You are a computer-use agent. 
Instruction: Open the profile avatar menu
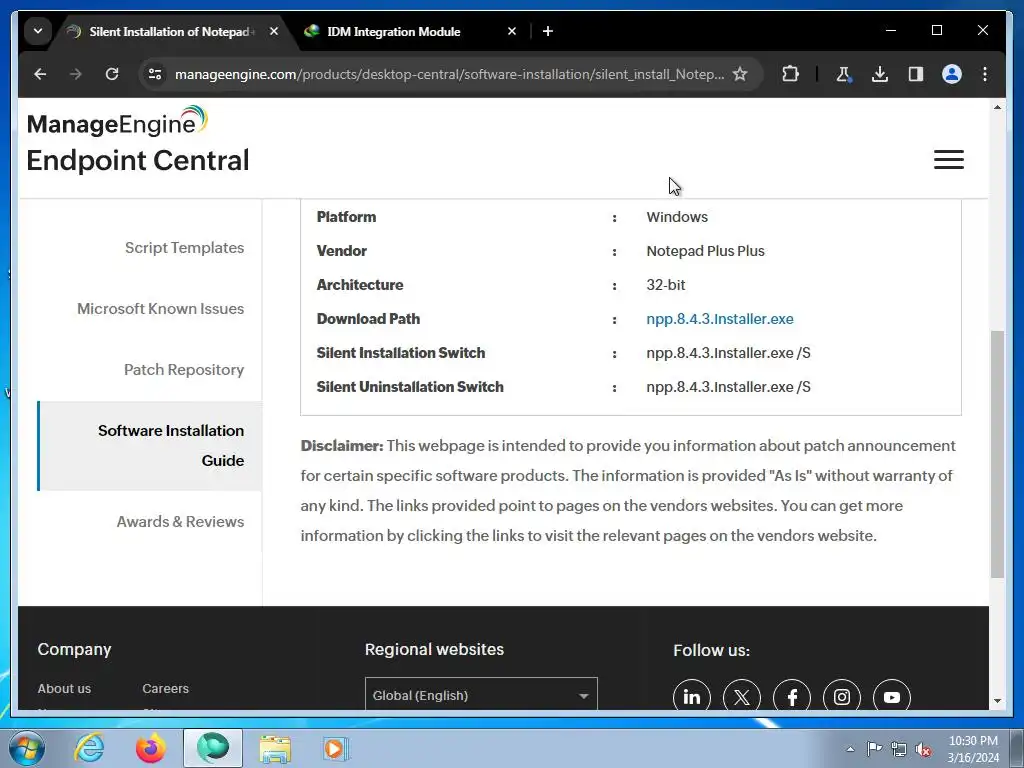tap(952, 74)
